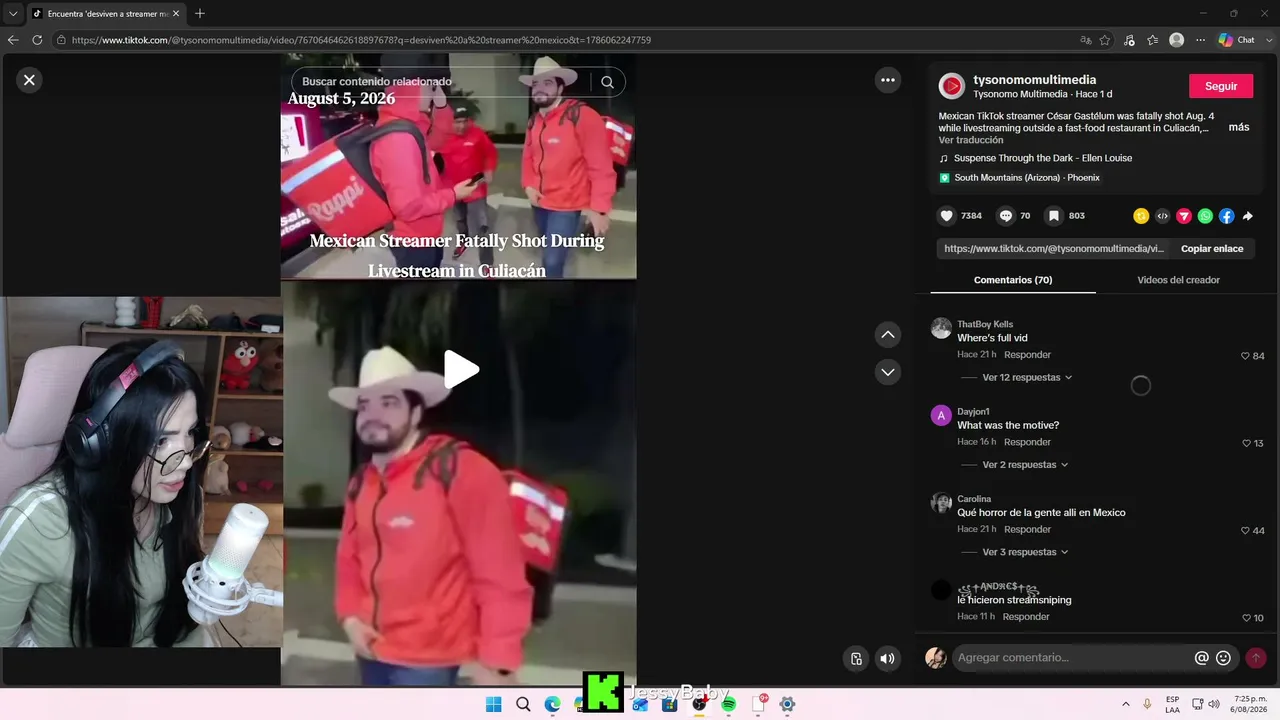
Task: Copy the link with 'Copiar enlace'
Action: click(x=1212, y=249)
